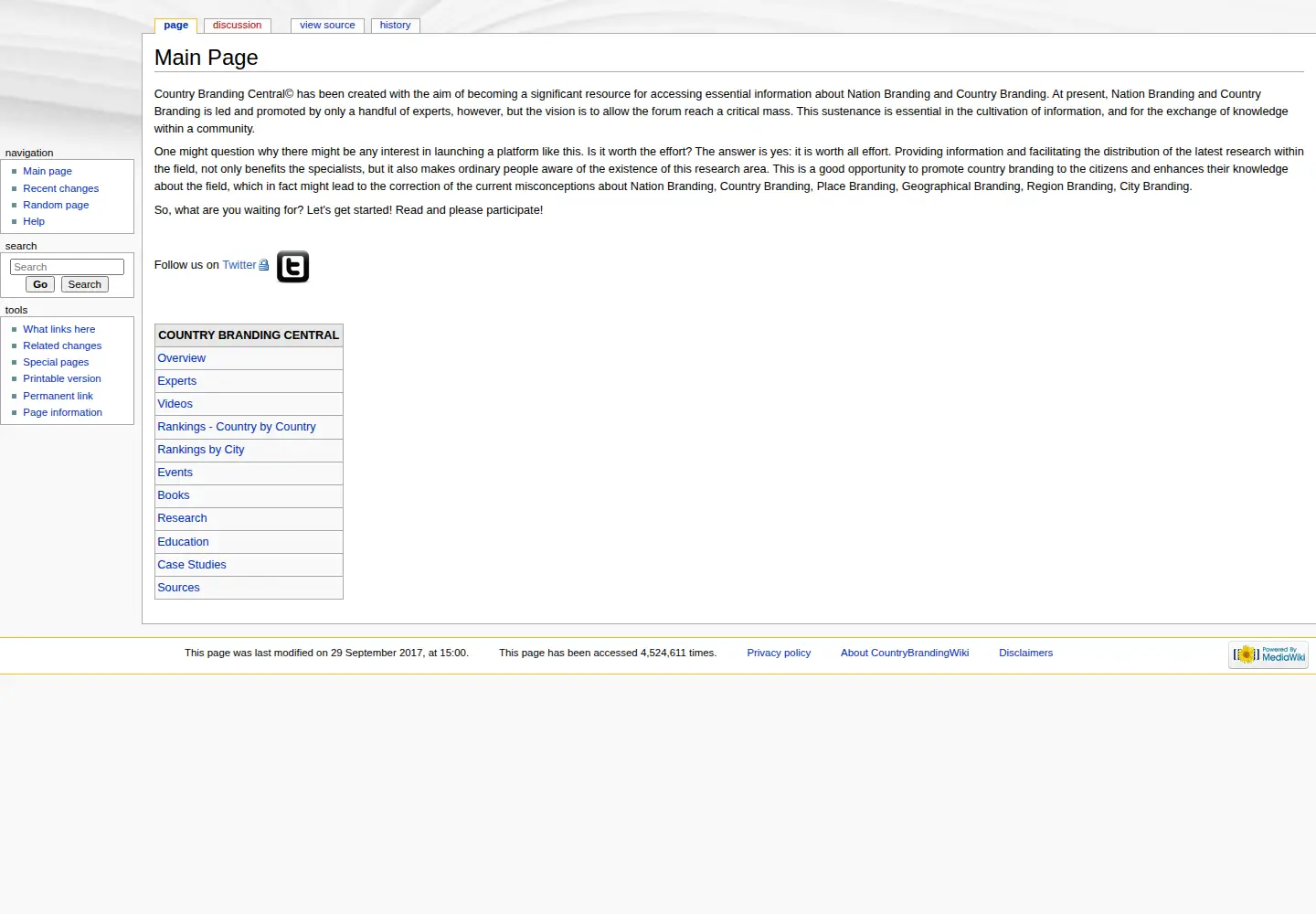Screen dimensions: 1316x914
Task: Focus the sidebar search input field
Action: click(67, 267)
